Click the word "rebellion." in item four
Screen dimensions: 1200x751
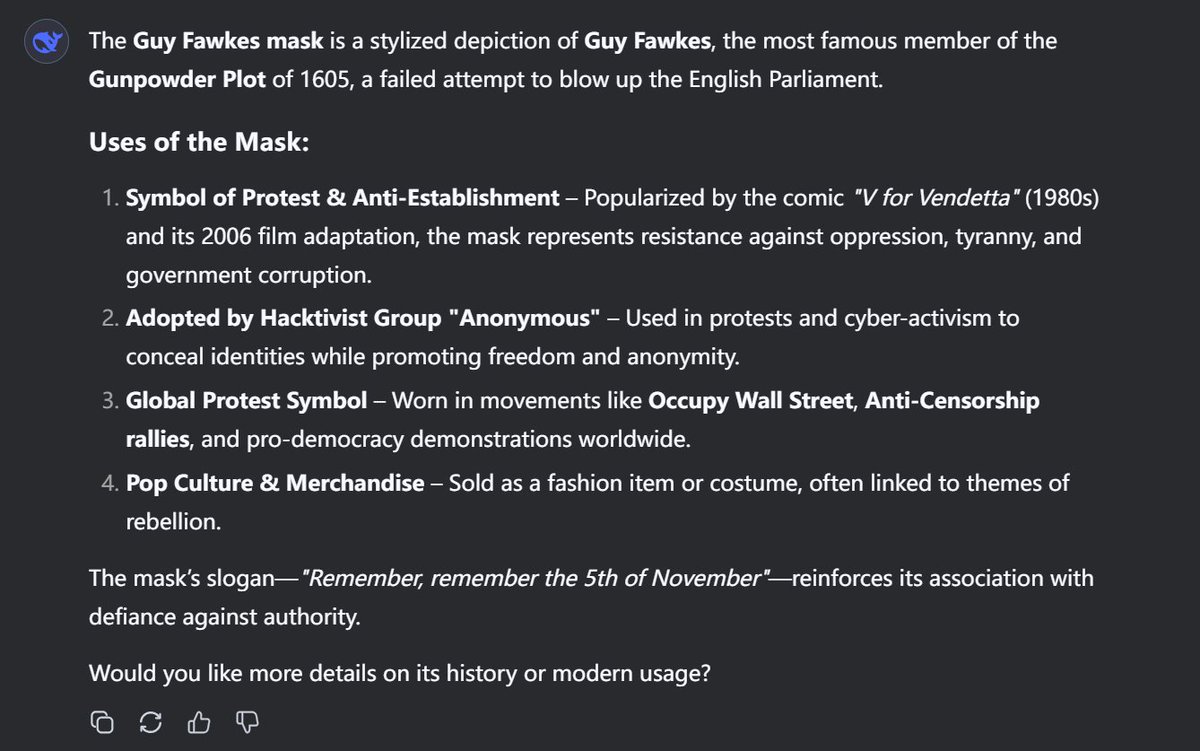173,523
